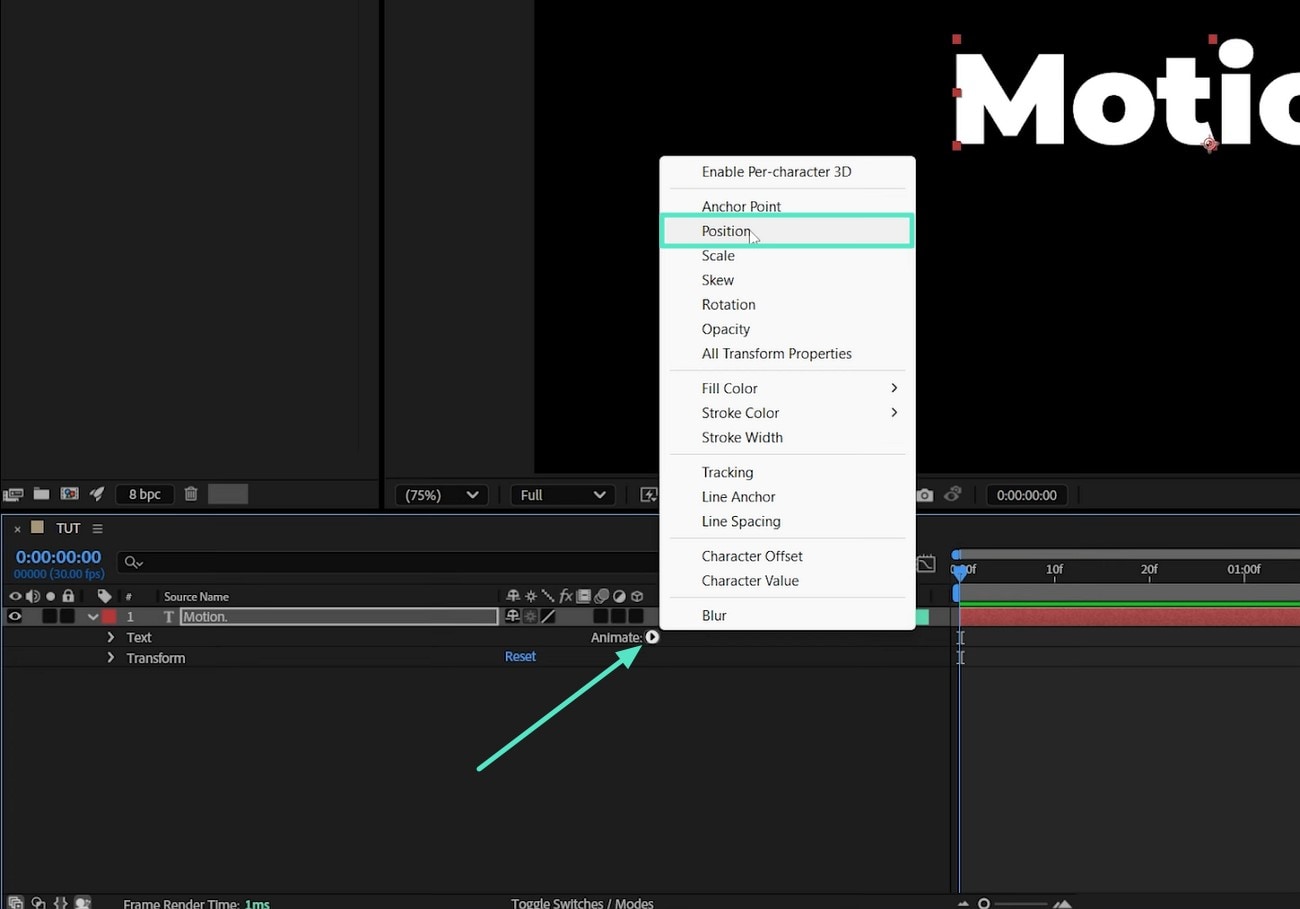Open Fill Color submenu arrow
Viewport: 1300px width, 909px height.
[x=894, y=388]
